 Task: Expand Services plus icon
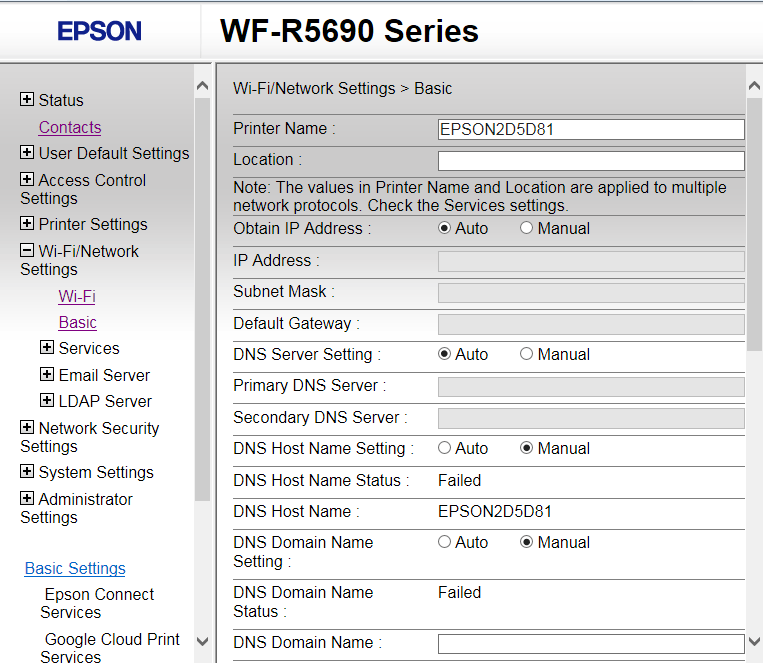click(x=47, y=348)
